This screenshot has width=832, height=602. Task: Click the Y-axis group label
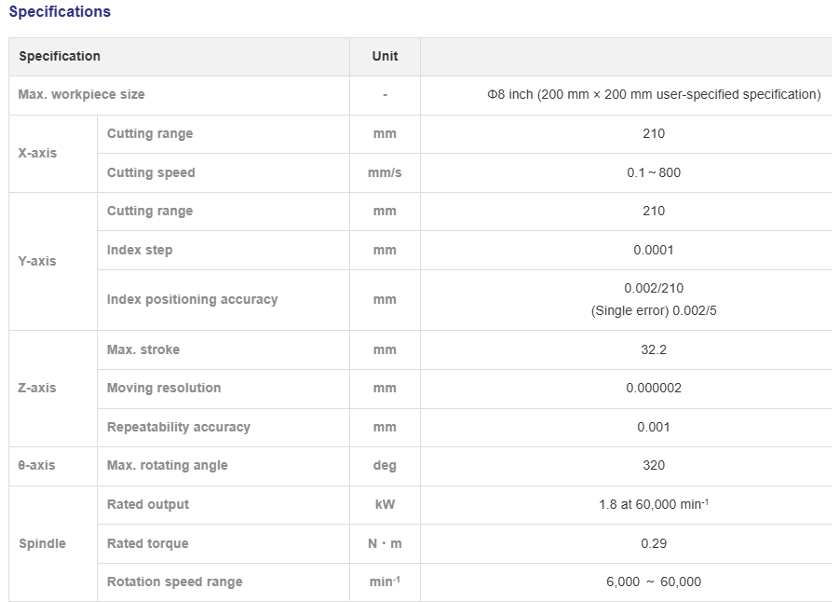(38, 260)
